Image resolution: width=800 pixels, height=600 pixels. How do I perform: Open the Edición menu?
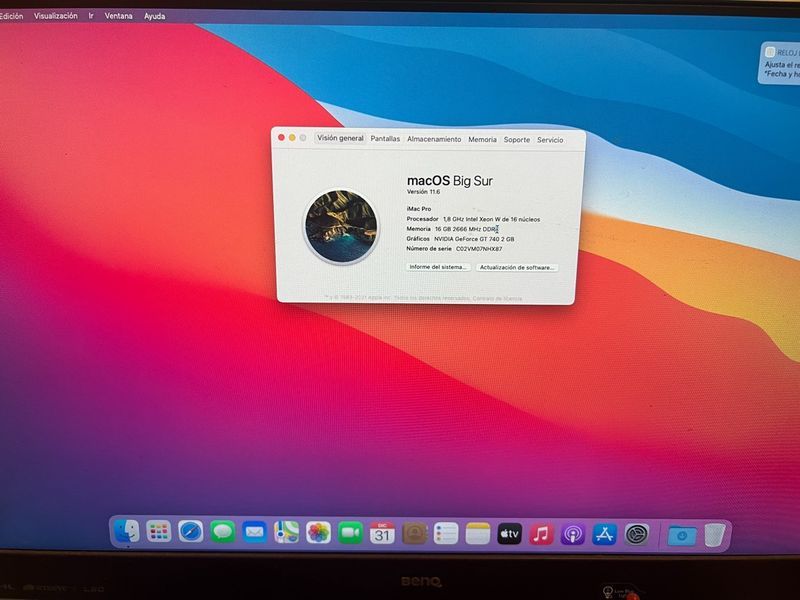tap(11, 16)
